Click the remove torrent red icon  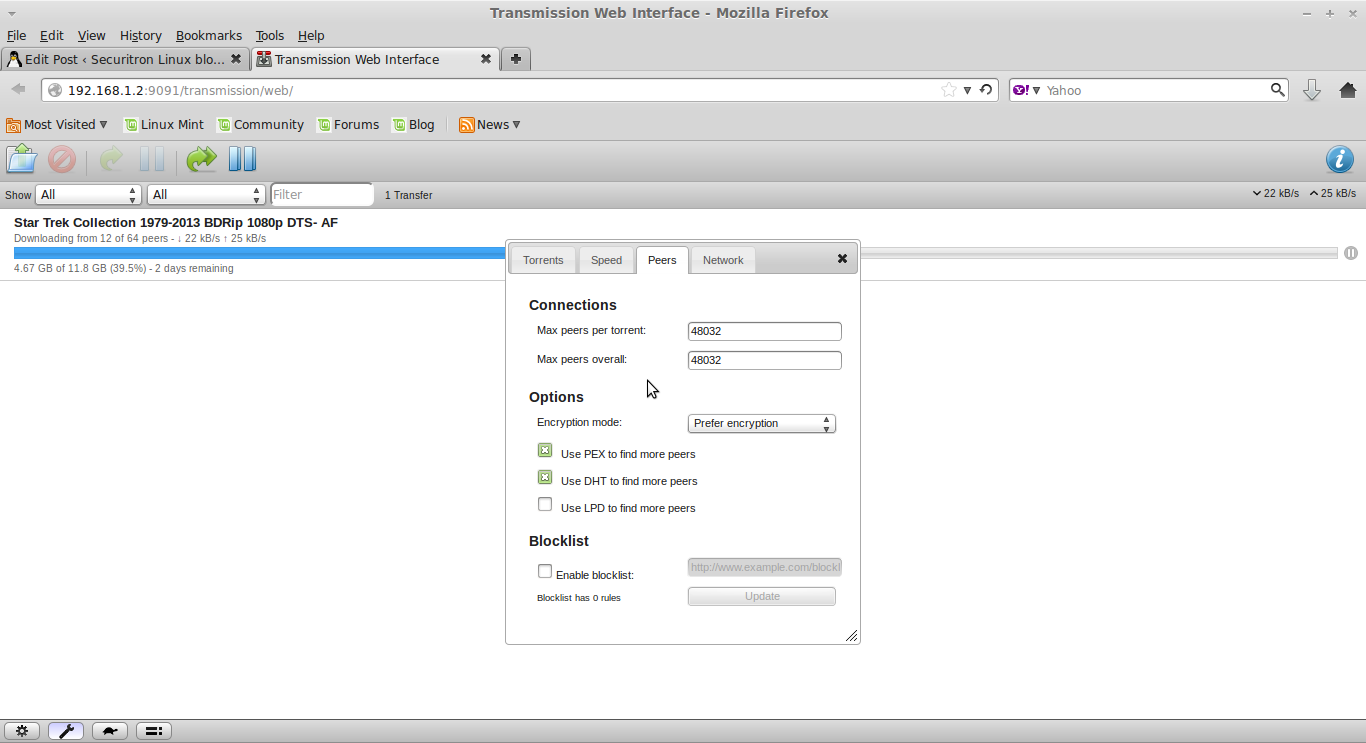click(62, 159)
